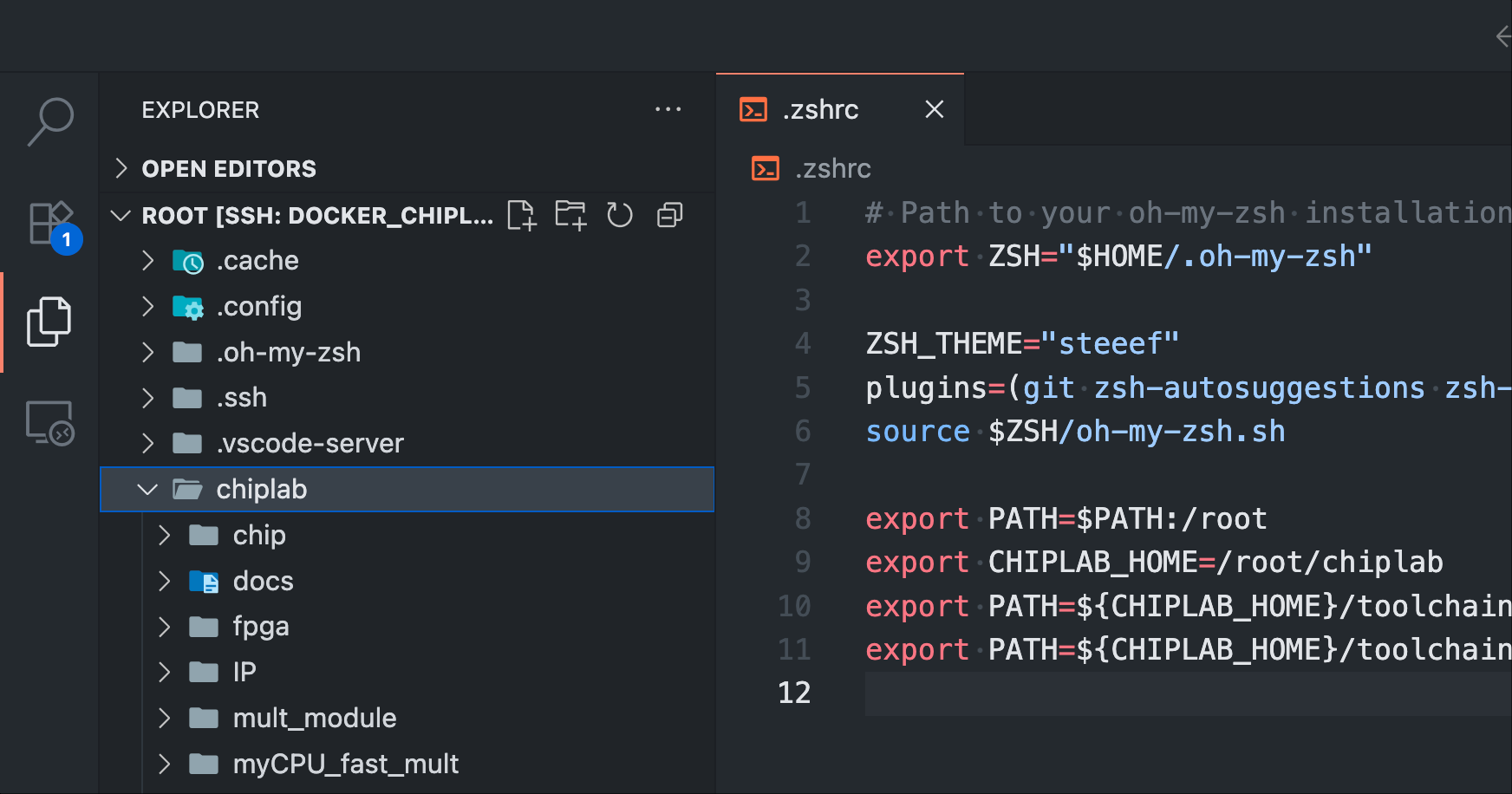Image resolution: width=1512 pixels, height=794 pixels.
Task: Expand the .ssh folder chevron
Action: pyautogui.click(x=147, y=397)
